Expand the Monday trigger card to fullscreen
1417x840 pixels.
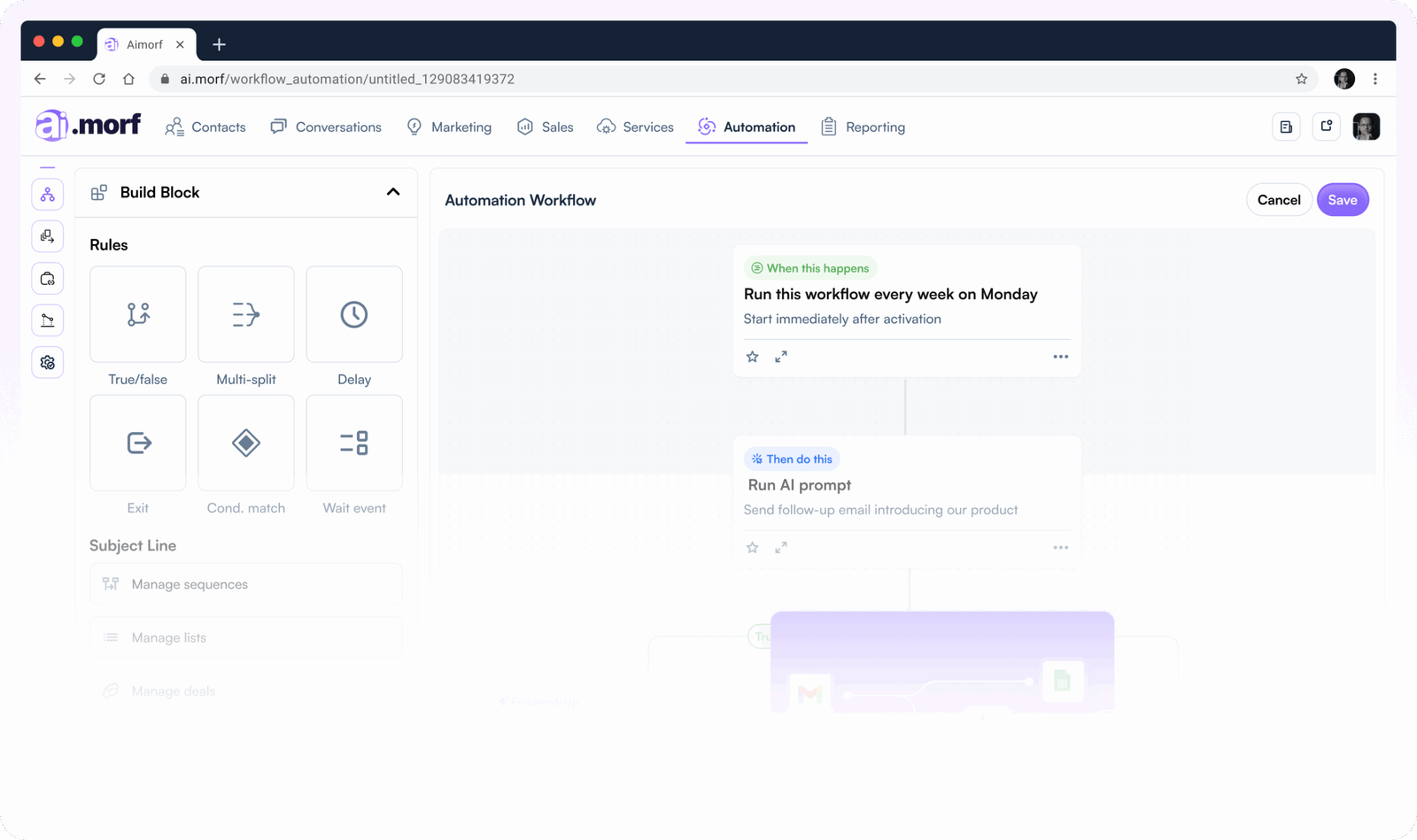781,357
